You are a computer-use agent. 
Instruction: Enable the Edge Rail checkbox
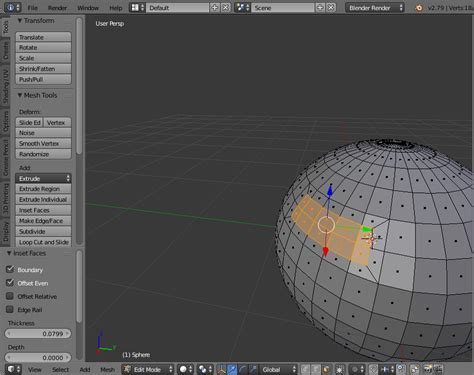(x=10, y=309)
